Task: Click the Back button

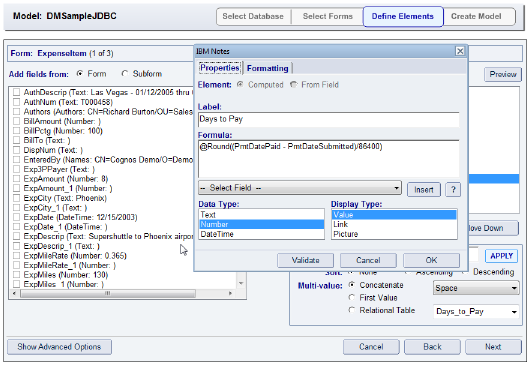Action: click(x=432, y=347)
